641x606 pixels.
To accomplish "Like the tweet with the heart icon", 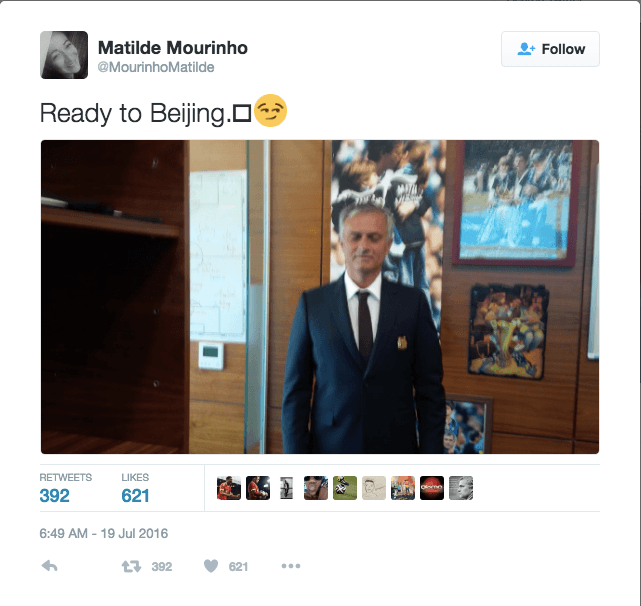I will (211, 566).
